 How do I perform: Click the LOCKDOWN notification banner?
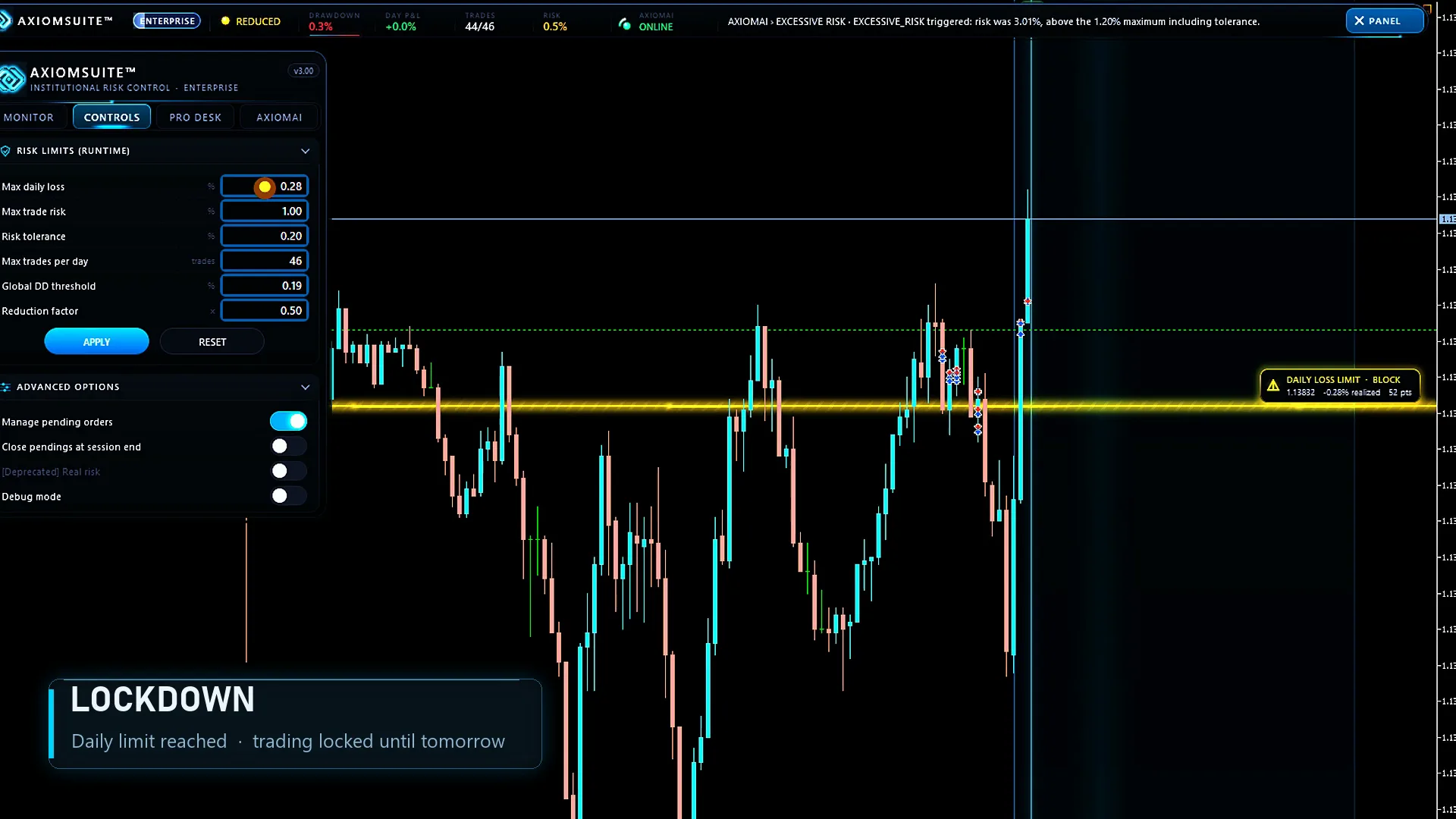point(295,723)
